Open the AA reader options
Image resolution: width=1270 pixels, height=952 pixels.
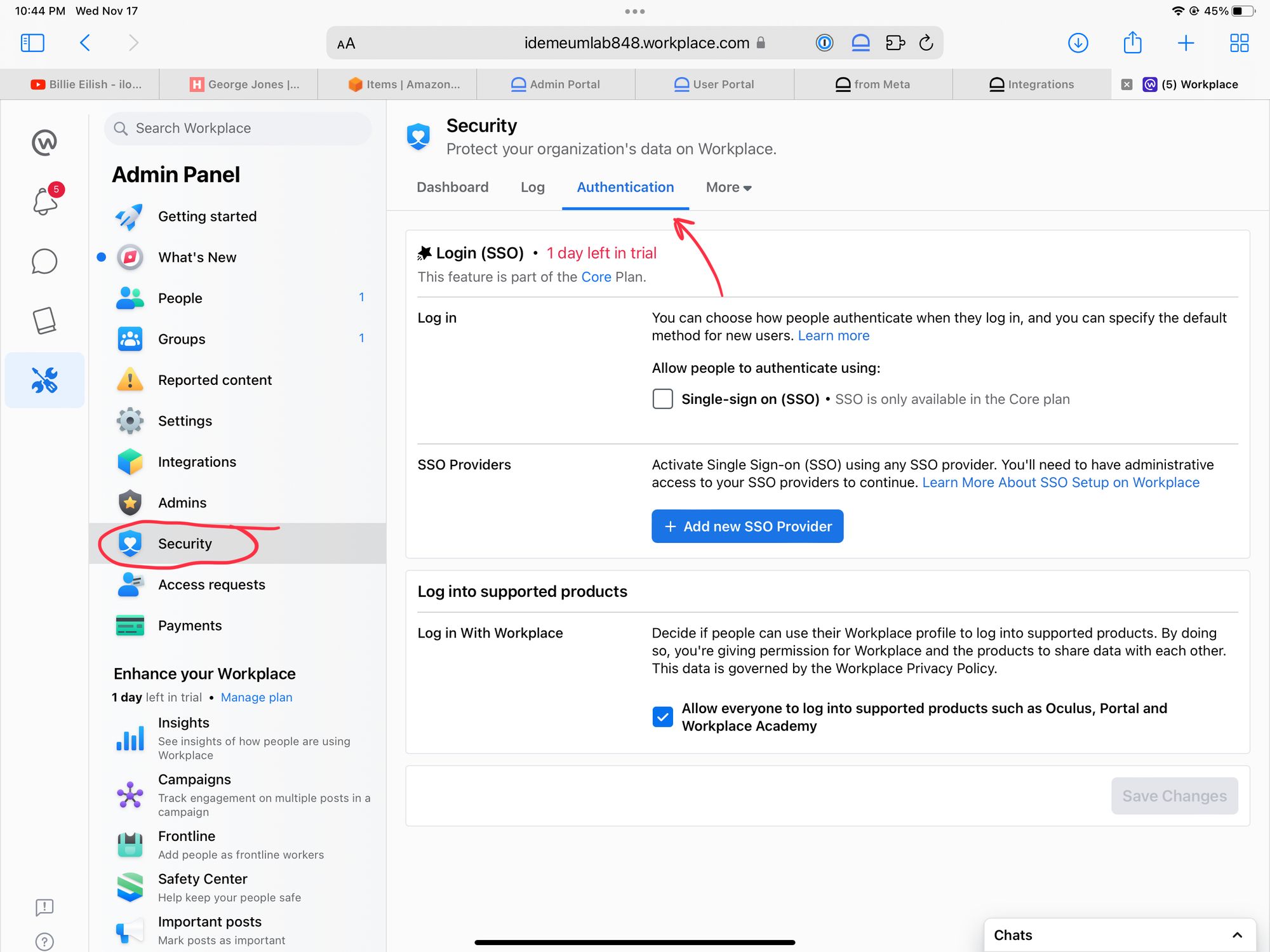coord(346,44)
